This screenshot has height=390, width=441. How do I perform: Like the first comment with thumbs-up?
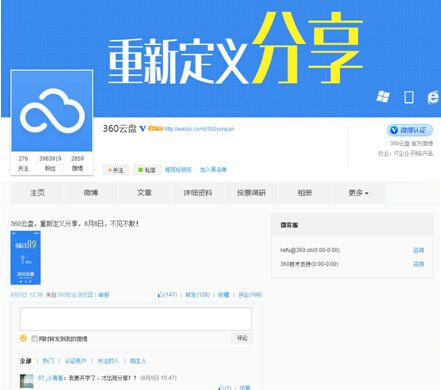pyautogui.click(x=225, y=388)
